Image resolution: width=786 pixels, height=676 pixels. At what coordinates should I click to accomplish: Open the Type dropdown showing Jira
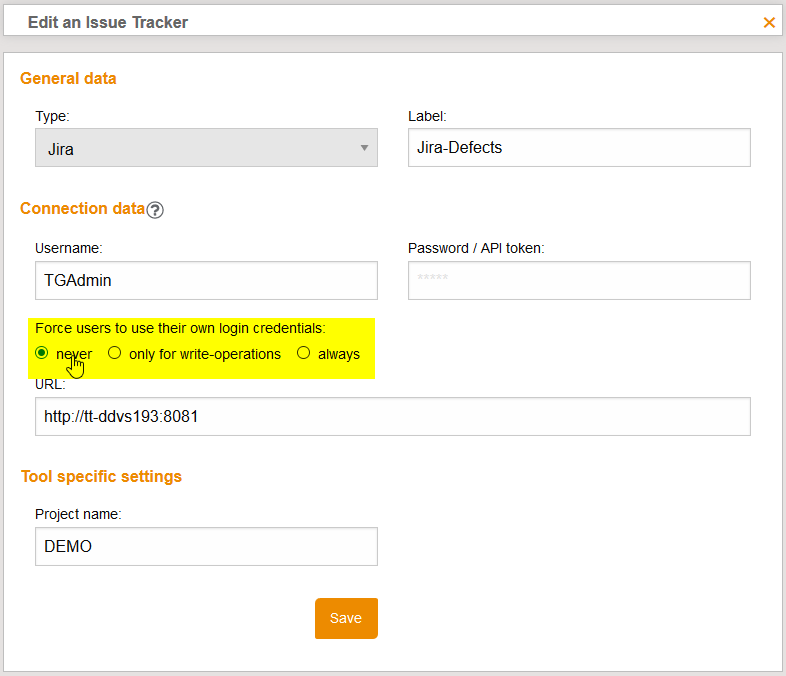click(206, 148)
